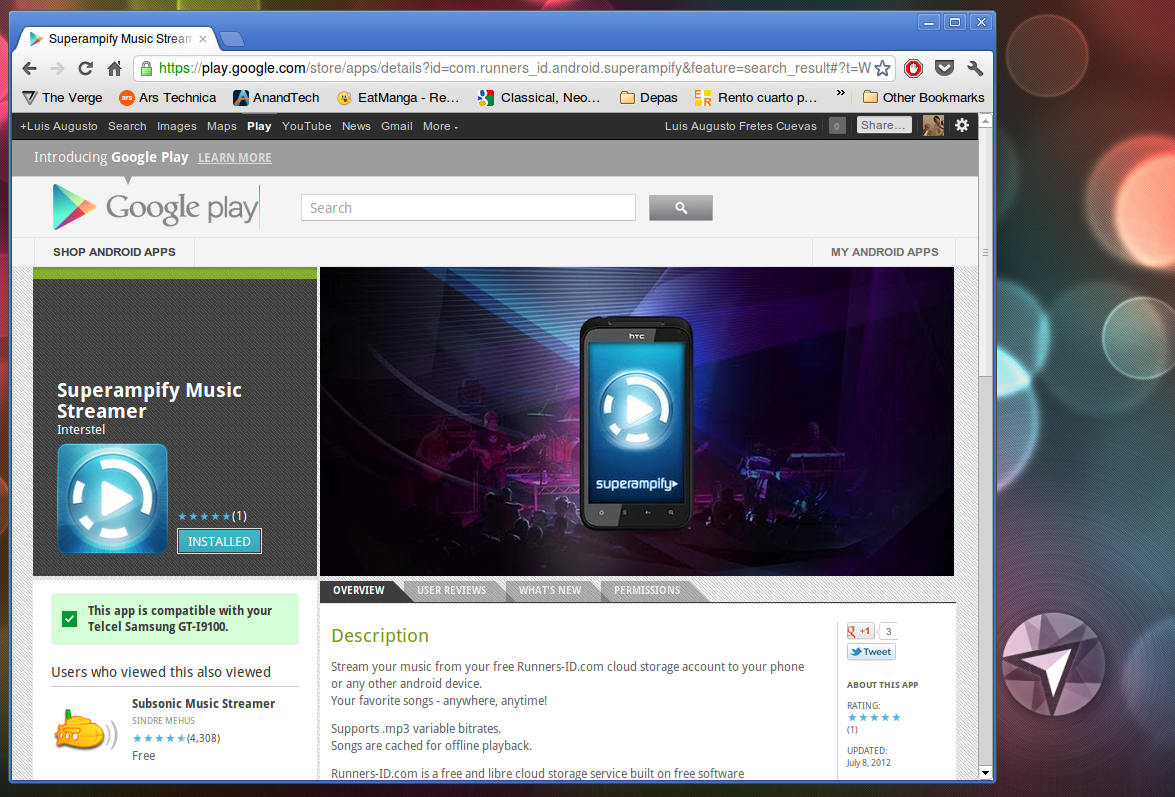
Task: Open the EatManga bookmark
Action: click(x=398, y=97)
